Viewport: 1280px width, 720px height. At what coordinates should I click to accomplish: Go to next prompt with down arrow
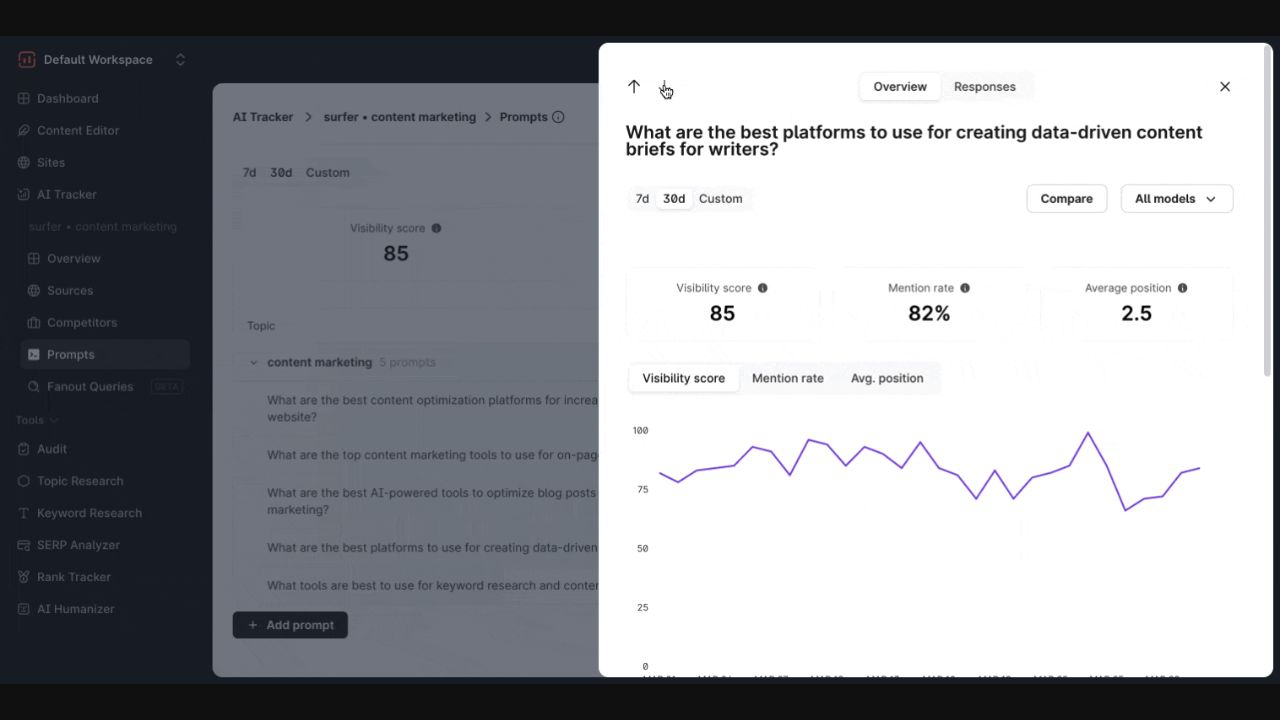coord(664,87)
